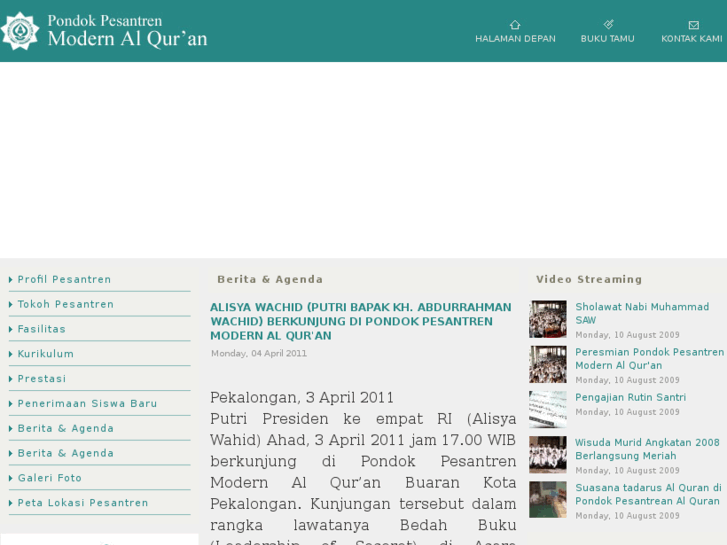Click the arrow bullet beside Fasilitas
The height and width of the screenshot is (545, 727).
click(x=11, y=329)
